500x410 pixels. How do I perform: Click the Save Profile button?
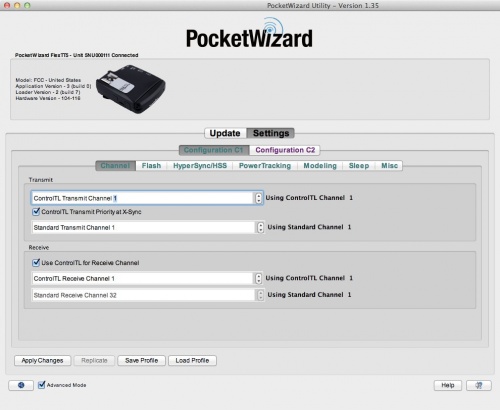[x=141, y=360]
